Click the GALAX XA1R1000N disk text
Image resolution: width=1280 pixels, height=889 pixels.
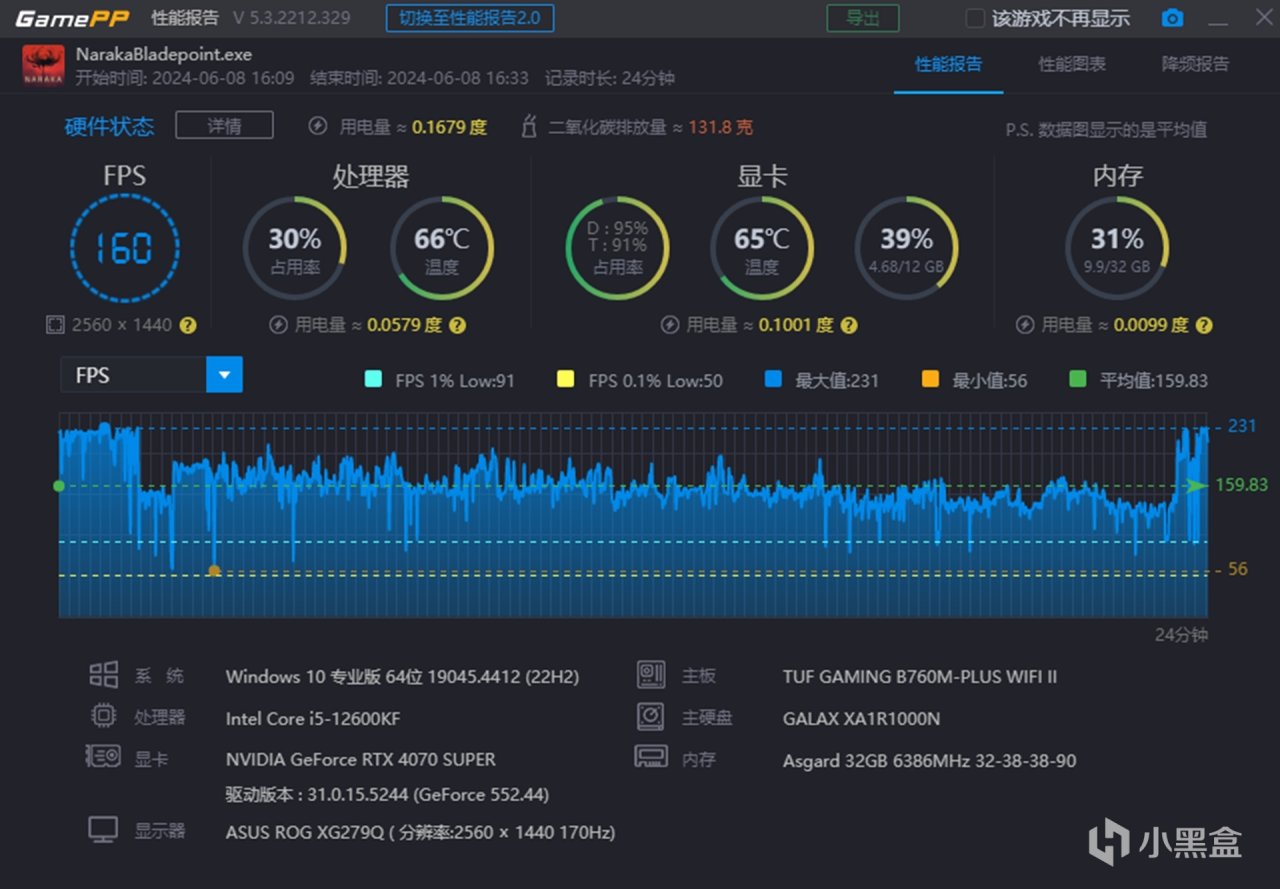point(861,718)
